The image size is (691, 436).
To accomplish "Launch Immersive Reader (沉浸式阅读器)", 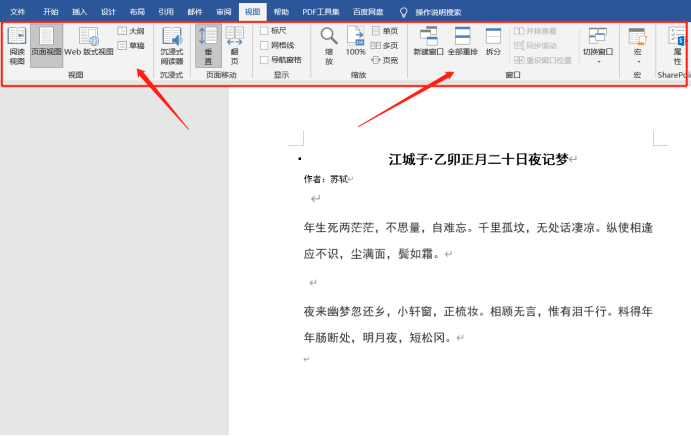I will tap(172, 46).
